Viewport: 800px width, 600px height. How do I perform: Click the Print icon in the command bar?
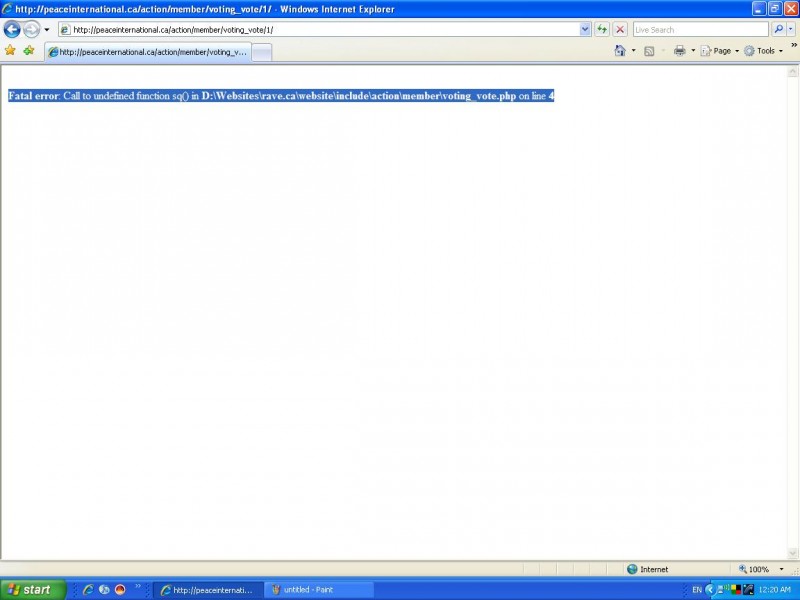pyautogui.click(x=679, y=51)
